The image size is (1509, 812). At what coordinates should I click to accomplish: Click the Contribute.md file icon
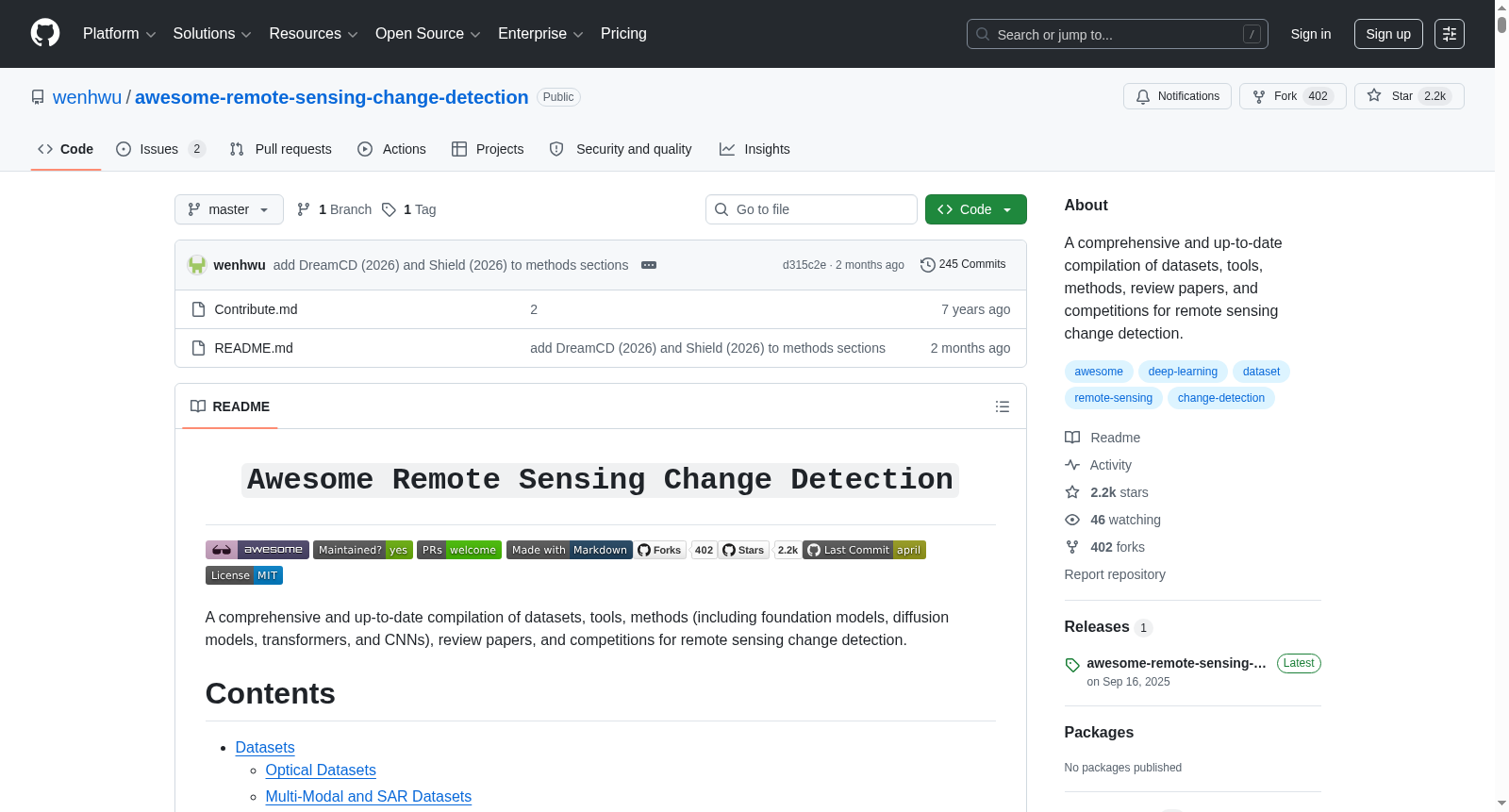click(198, 309)
